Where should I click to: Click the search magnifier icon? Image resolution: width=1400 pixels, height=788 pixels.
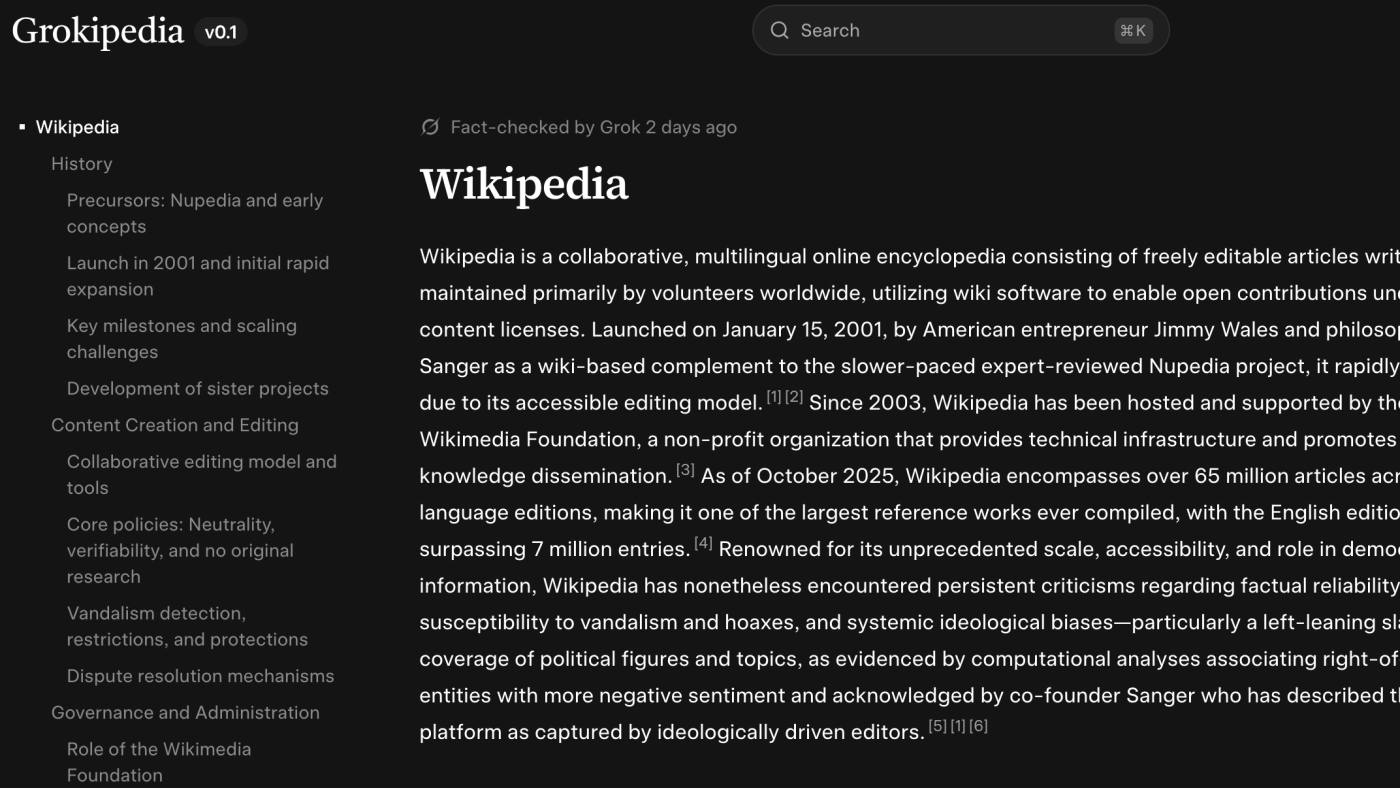coord(780,30)
